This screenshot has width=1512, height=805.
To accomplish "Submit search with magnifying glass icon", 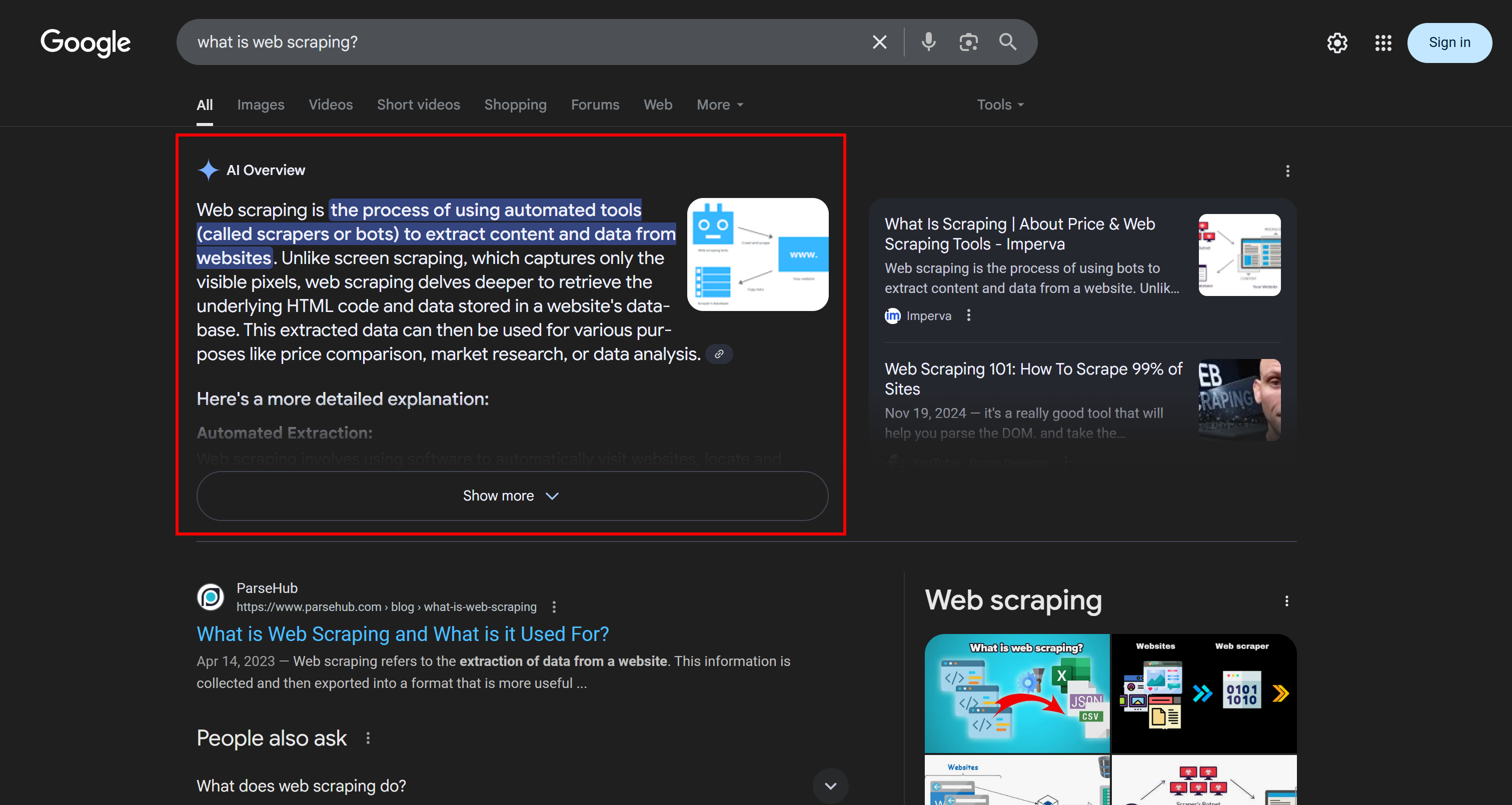I will tap(1008, 42).
